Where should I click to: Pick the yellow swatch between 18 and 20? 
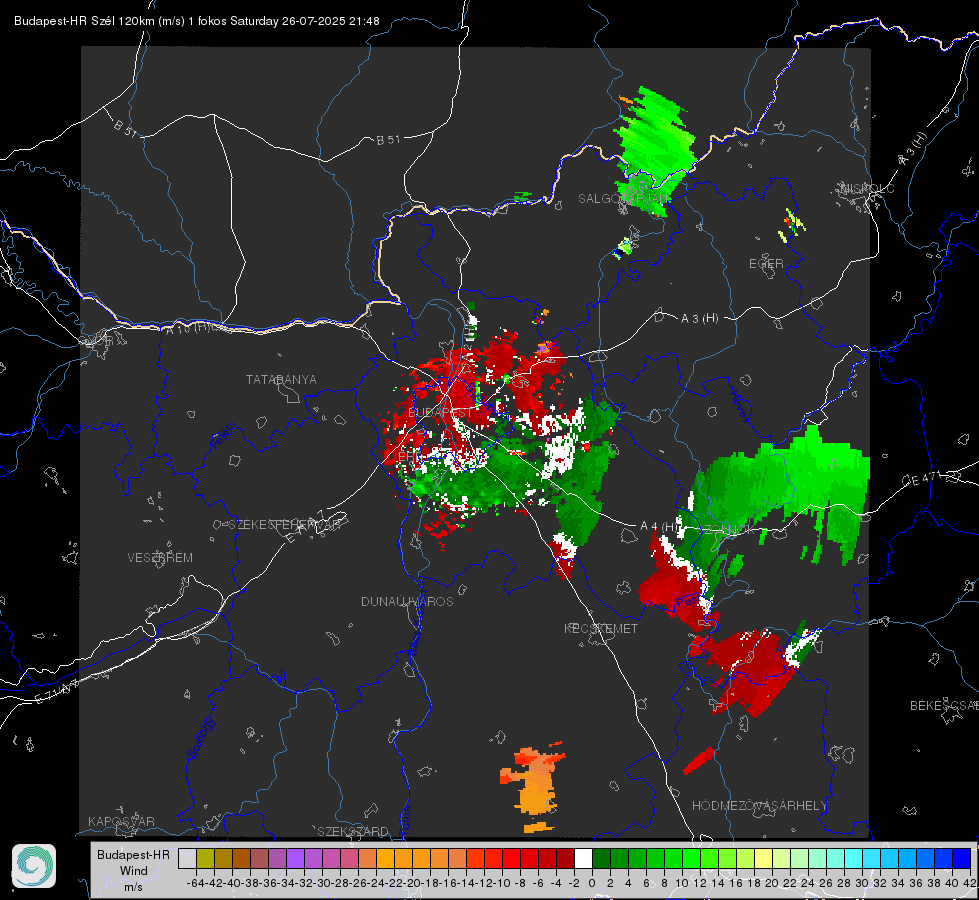(x=763, y=858)
